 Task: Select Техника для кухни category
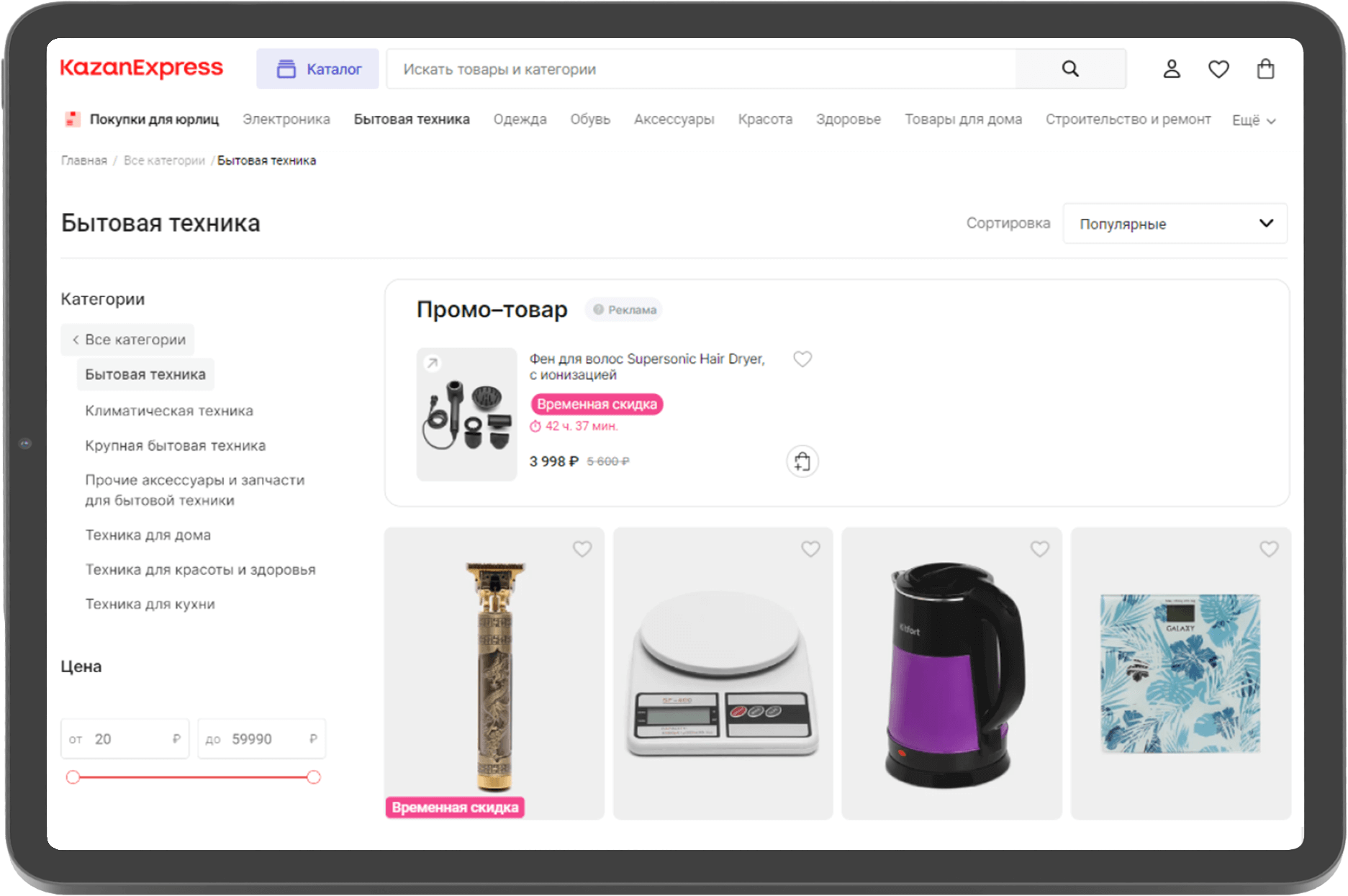[150, 604]
